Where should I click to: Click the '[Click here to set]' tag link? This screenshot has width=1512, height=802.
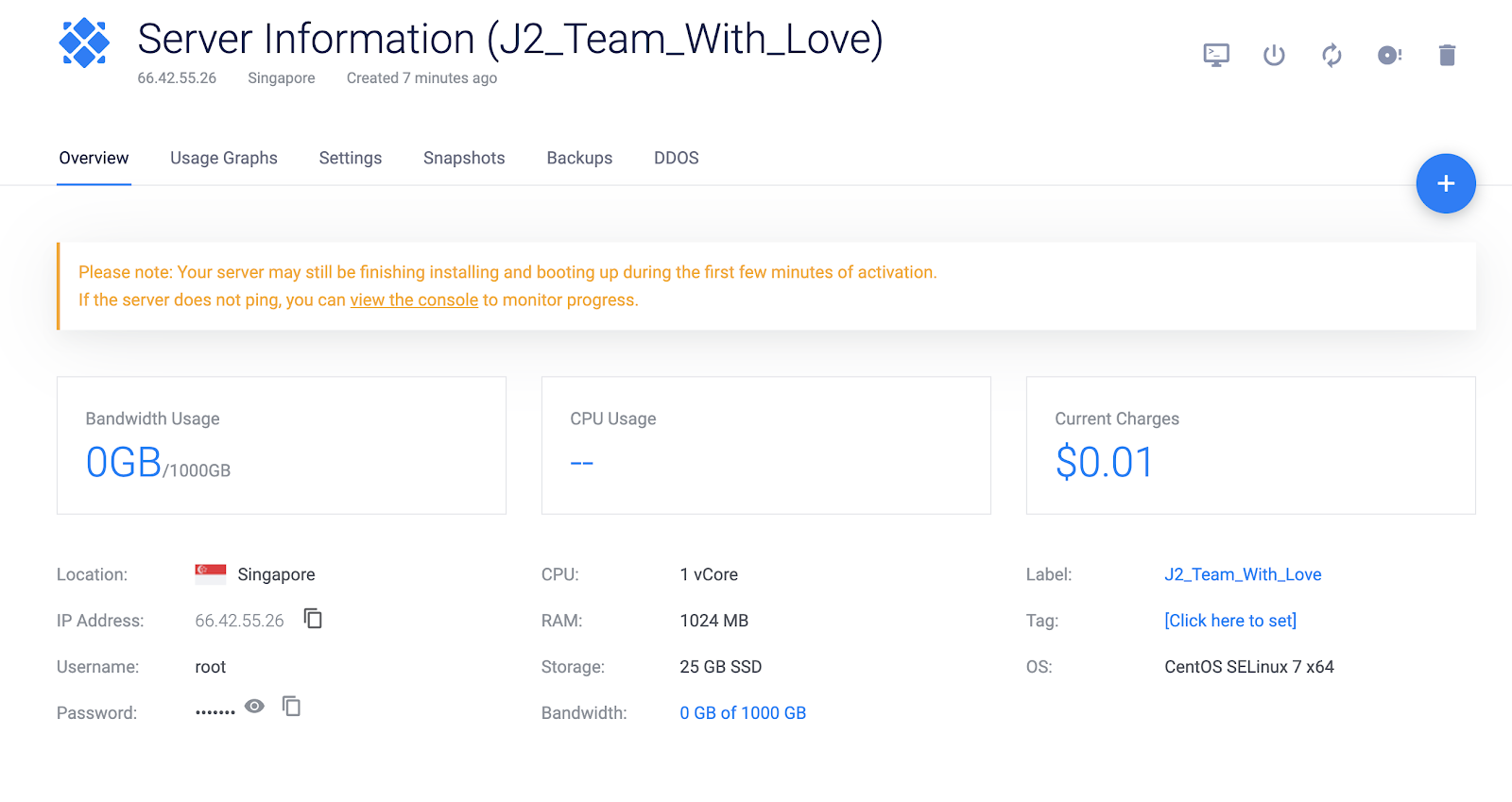pyautogui.click(x=1230, y=621)
